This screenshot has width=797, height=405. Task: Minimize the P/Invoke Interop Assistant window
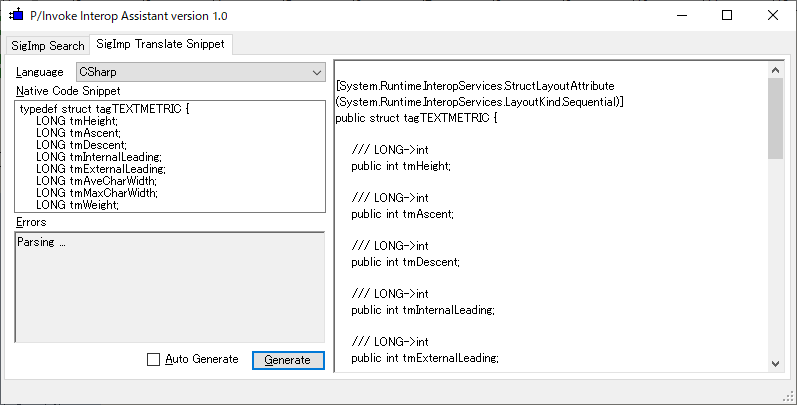point(682,15)
